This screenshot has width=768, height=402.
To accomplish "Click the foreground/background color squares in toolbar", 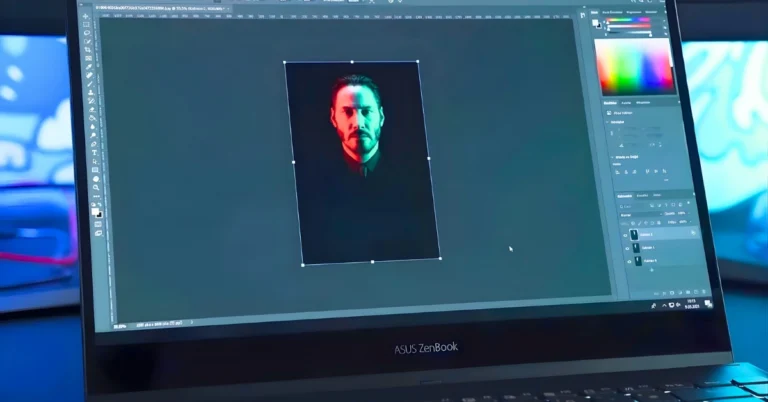I will pyautogui.click(x=98, y=212).
